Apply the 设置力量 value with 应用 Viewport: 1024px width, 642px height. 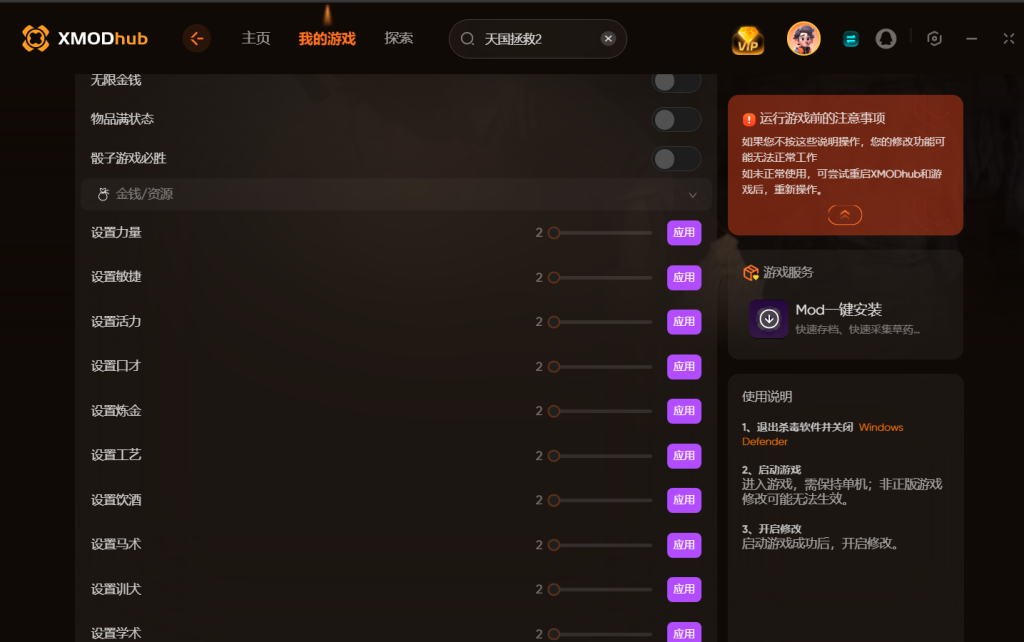[x=684, y=233]
